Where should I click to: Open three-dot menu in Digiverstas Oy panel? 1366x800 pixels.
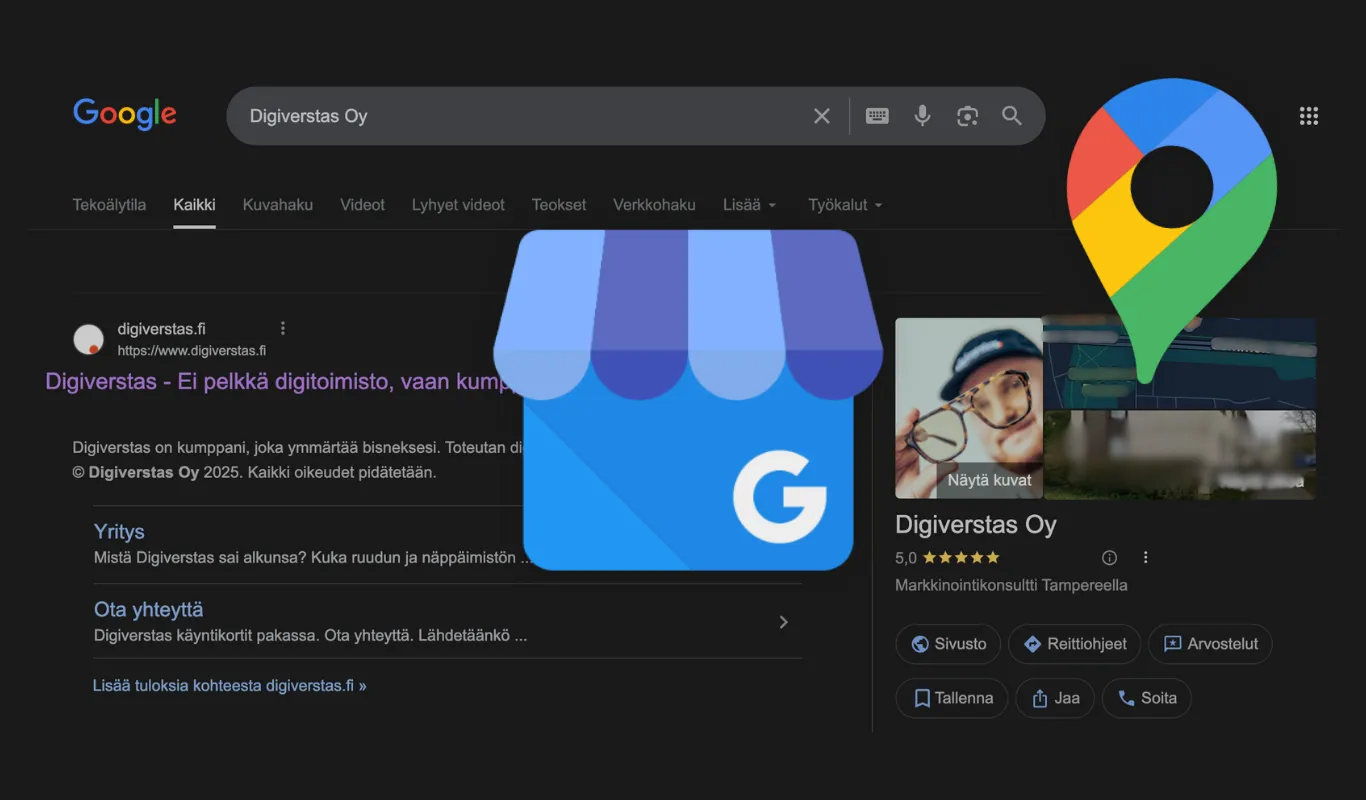click(x=1146, y=557)
